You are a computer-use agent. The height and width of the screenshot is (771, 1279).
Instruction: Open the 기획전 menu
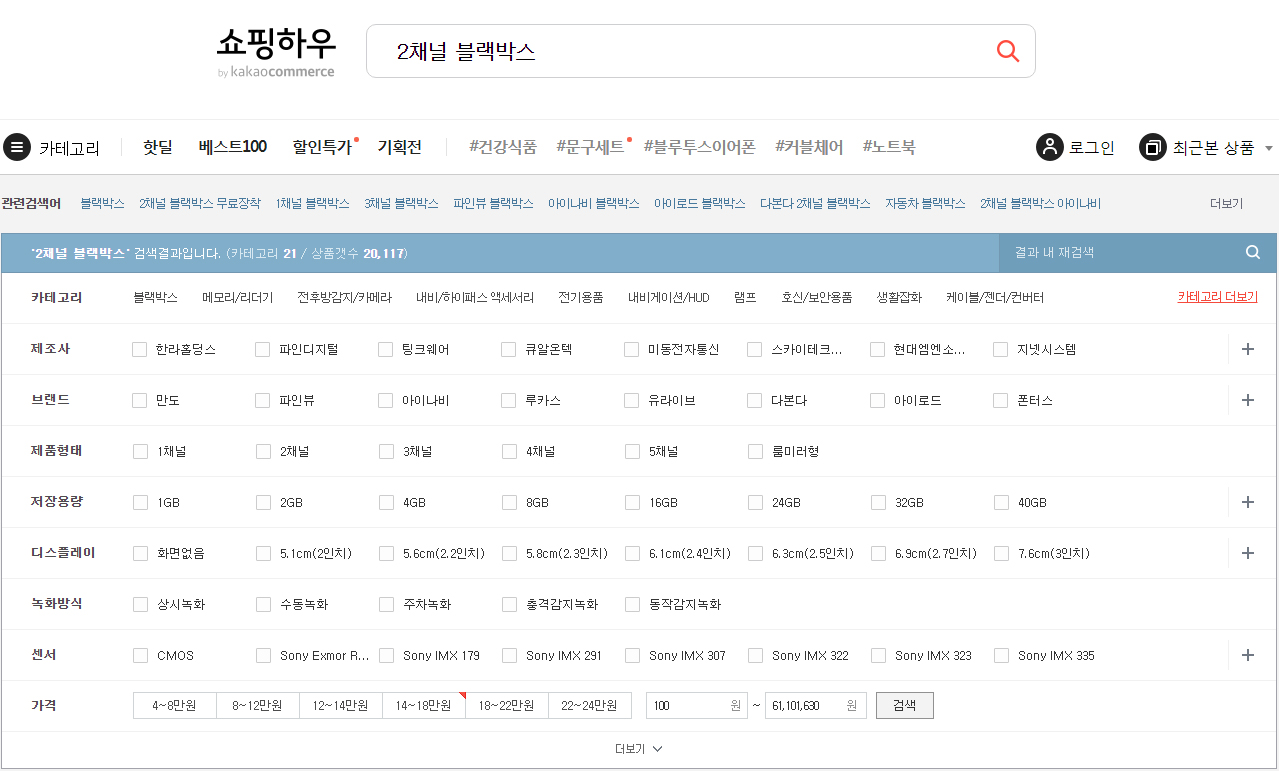point(399,147)
